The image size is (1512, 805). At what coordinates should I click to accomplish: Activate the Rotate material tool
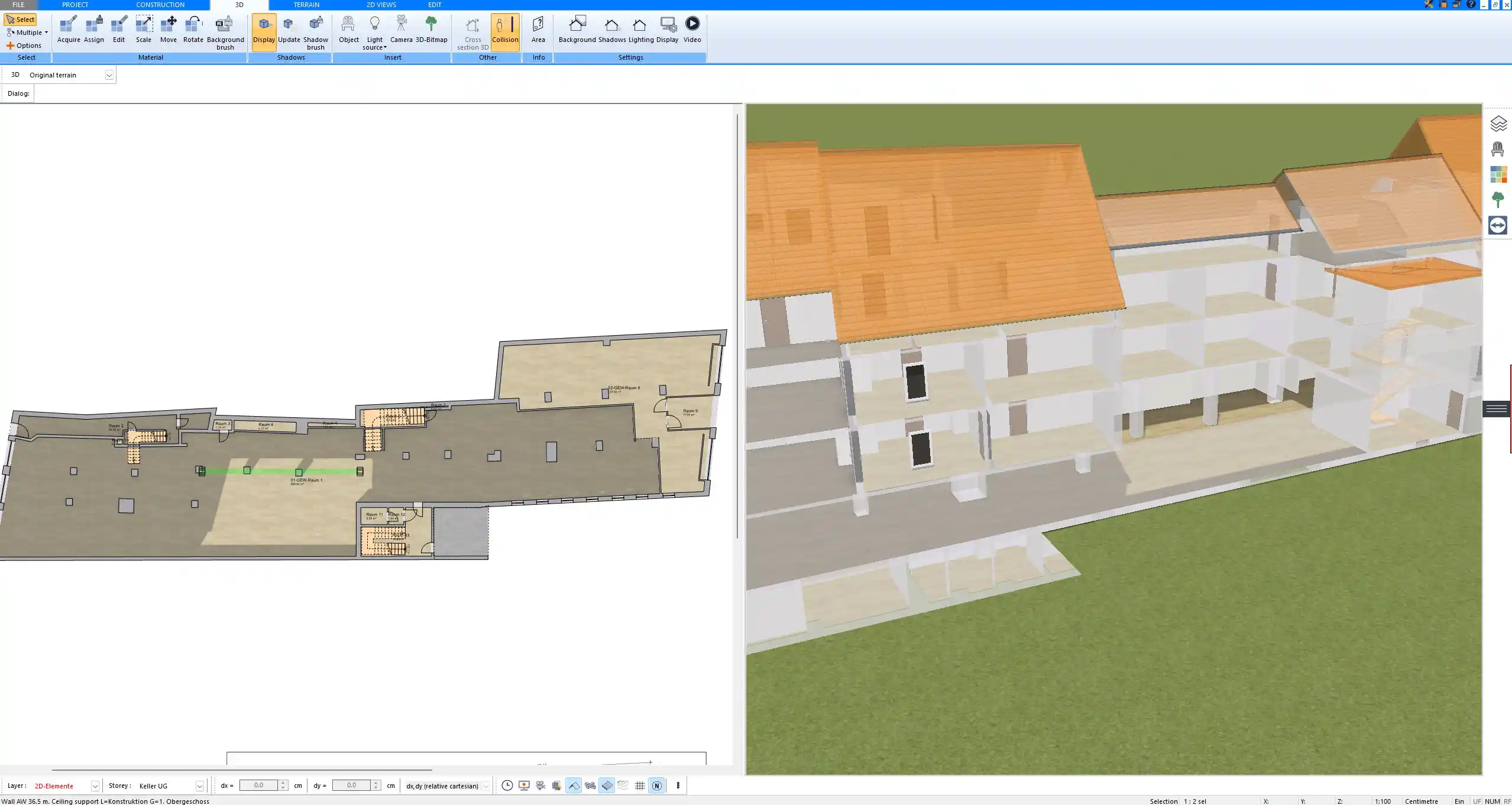pyautogui.click(x=193, y=31)
